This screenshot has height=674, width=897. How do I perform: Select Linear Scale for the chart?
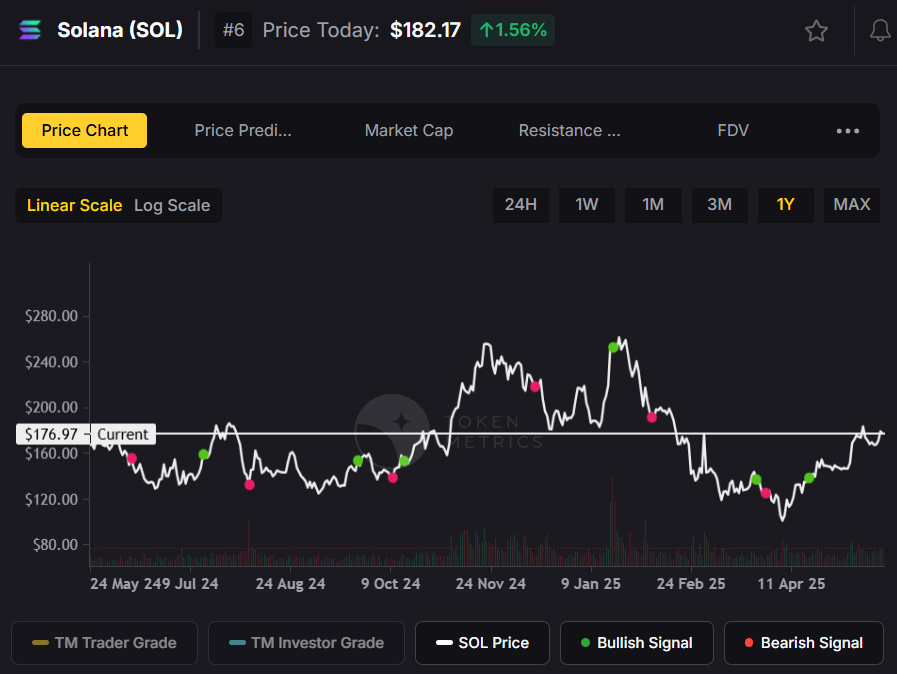74,205
